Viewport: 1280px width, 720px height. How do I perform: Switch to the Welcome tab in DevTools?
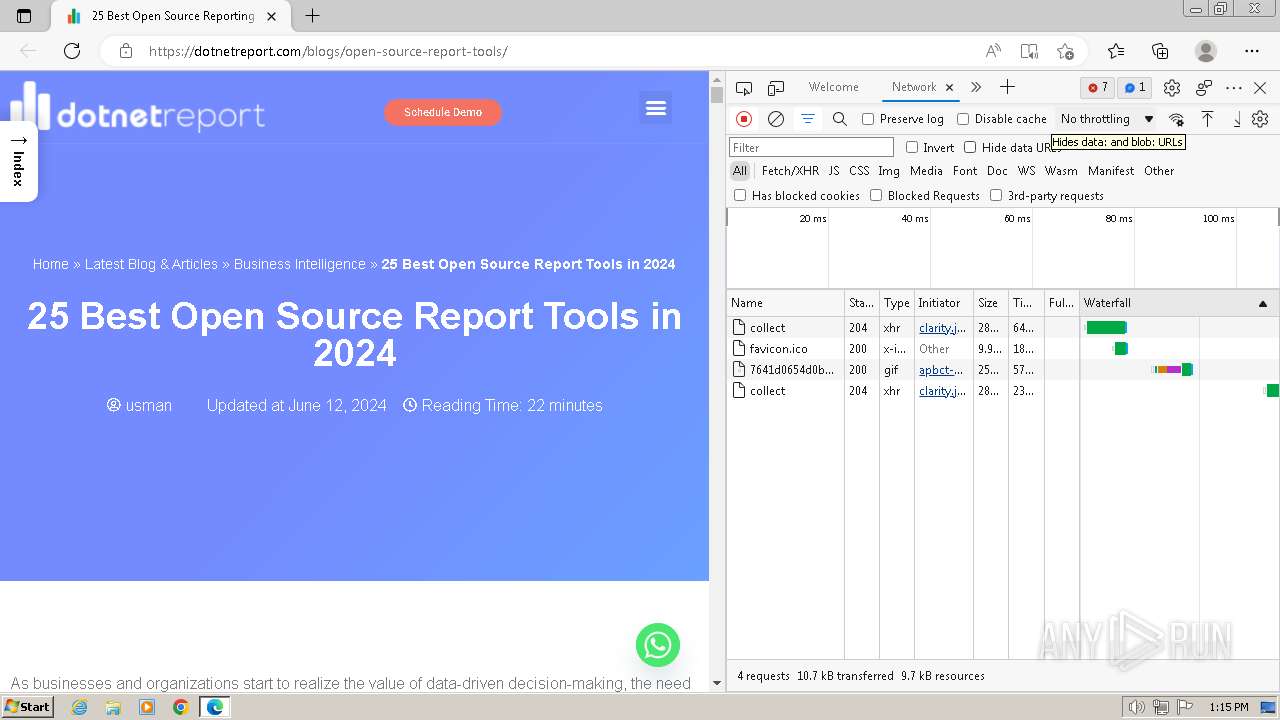tap(833, 87)
